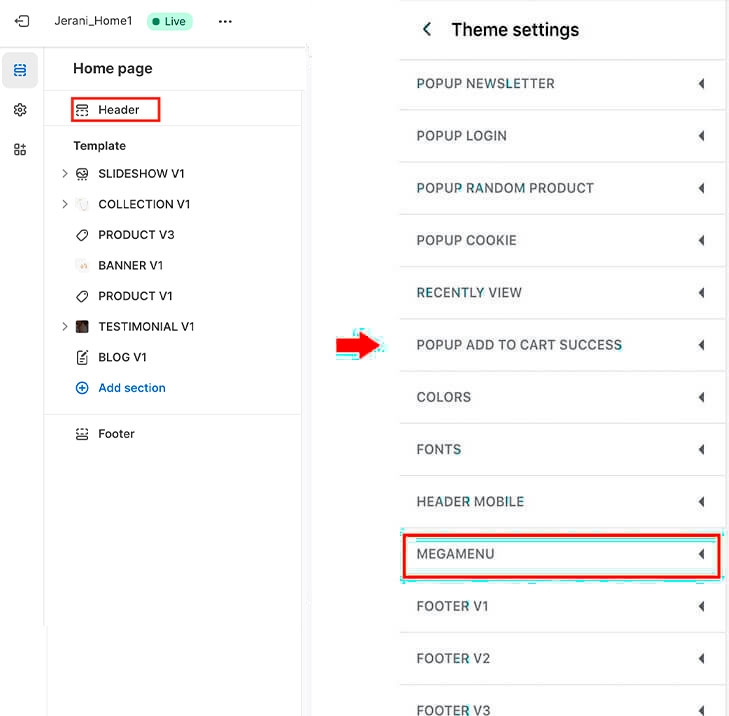
Task: Expand the COLORS settings group
Action: (x=561, y=398)
